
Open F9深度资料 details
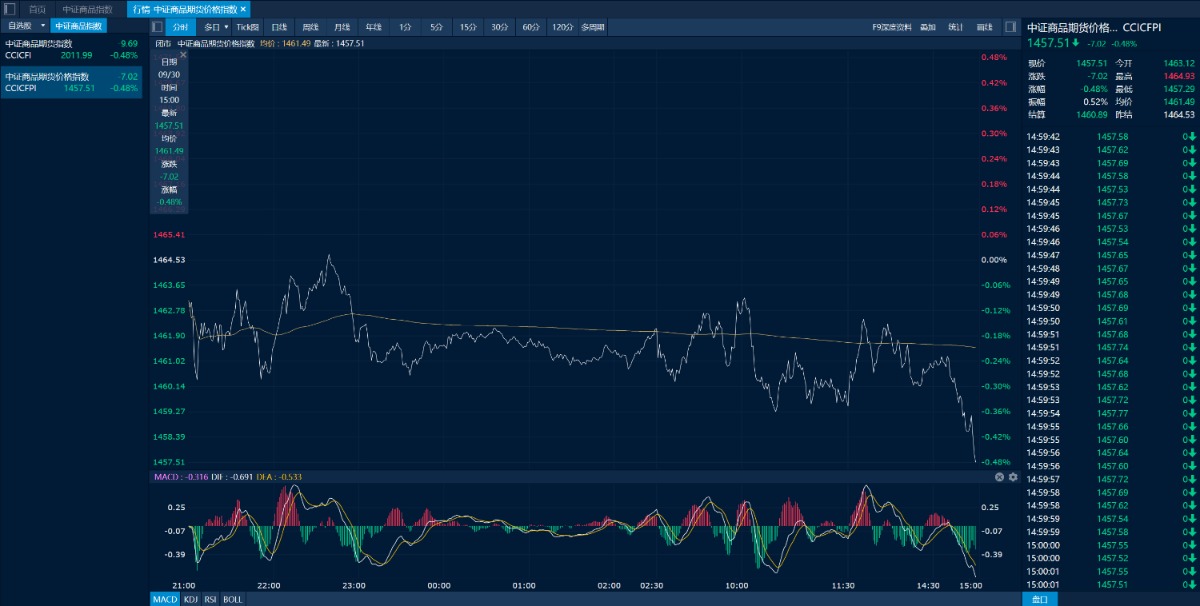[x=891, y=27]
